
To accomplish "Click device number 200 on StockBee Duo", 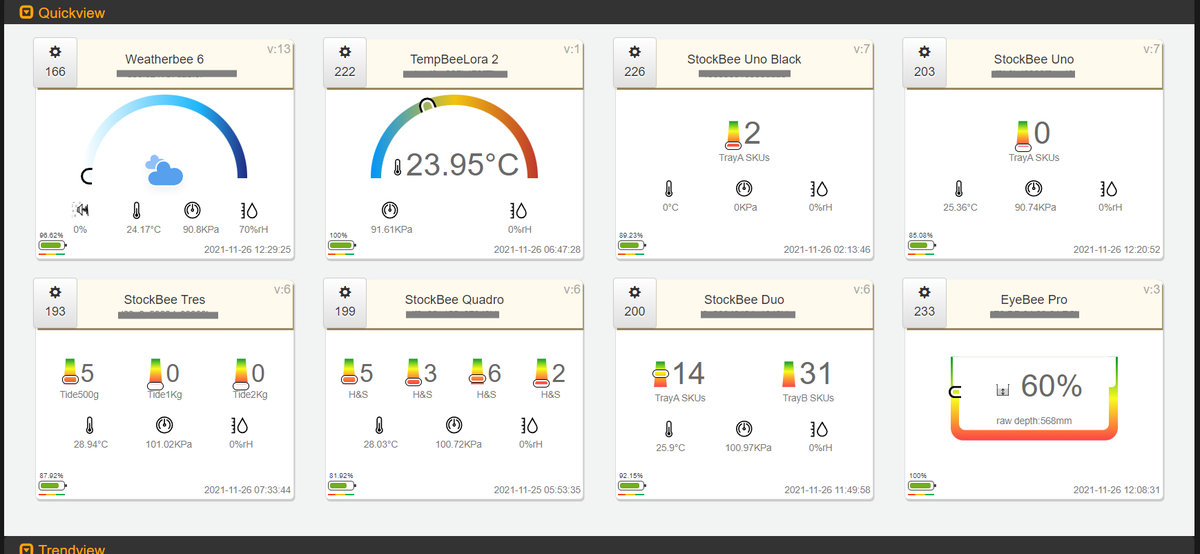I will coord(634,311).
